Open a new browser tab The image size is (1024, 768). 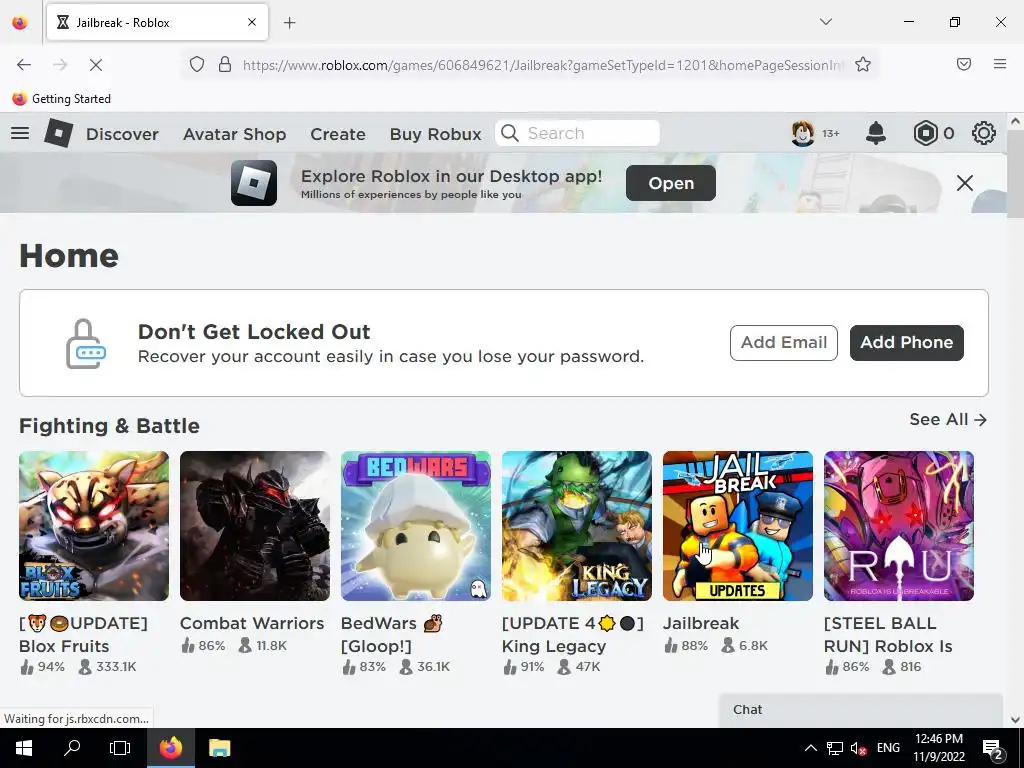pos(290,23)
